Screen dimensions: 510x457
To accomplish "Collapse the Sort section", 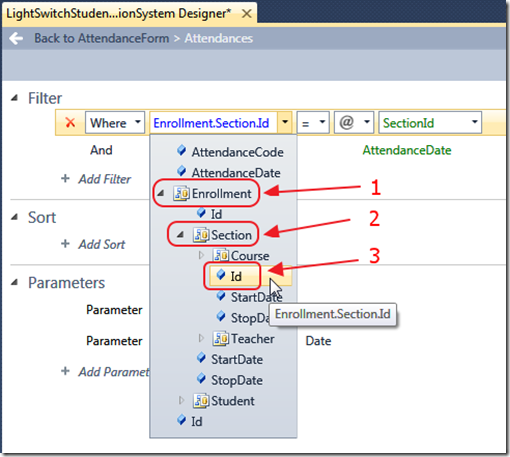I will (14, 217).
